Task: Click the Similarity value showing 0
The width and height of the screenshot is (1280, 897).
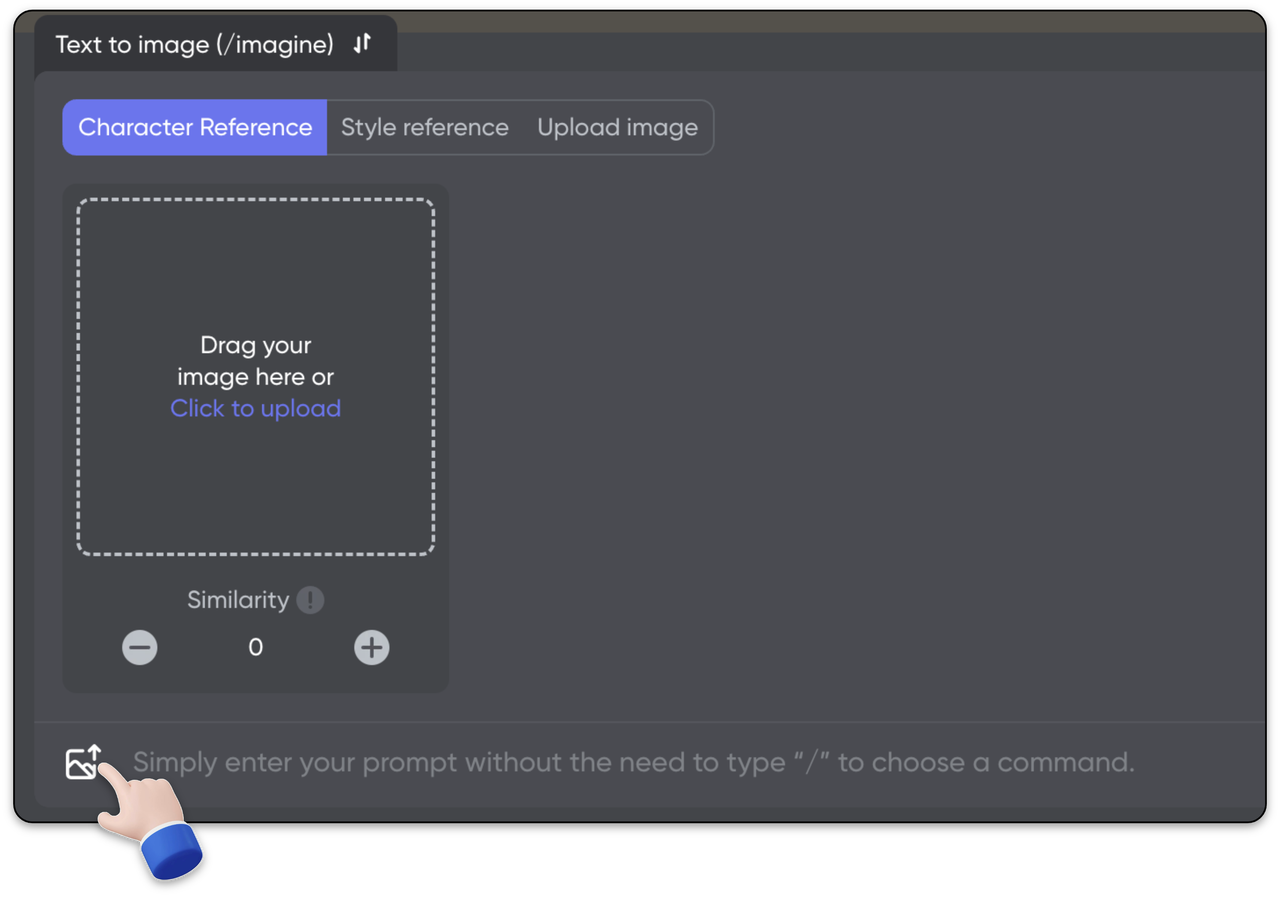Action: click(x=256, y=648)
